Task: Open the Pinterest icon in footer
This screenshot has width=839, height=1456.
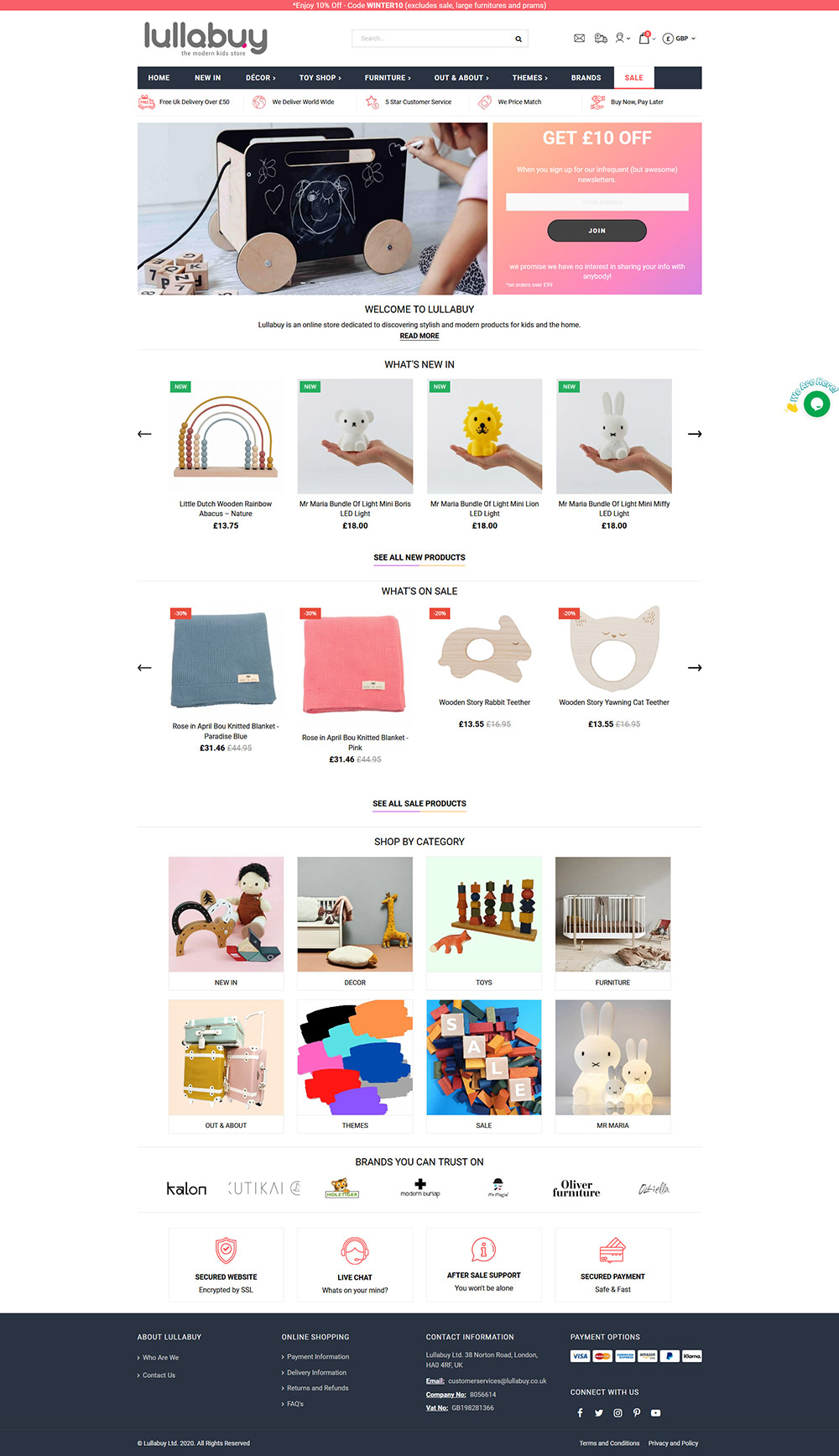Action: [x=637, y=1412]
